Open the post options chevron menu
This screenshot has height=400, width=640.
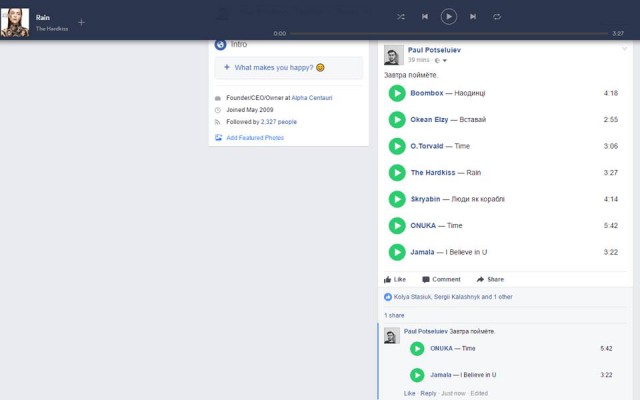624,48
